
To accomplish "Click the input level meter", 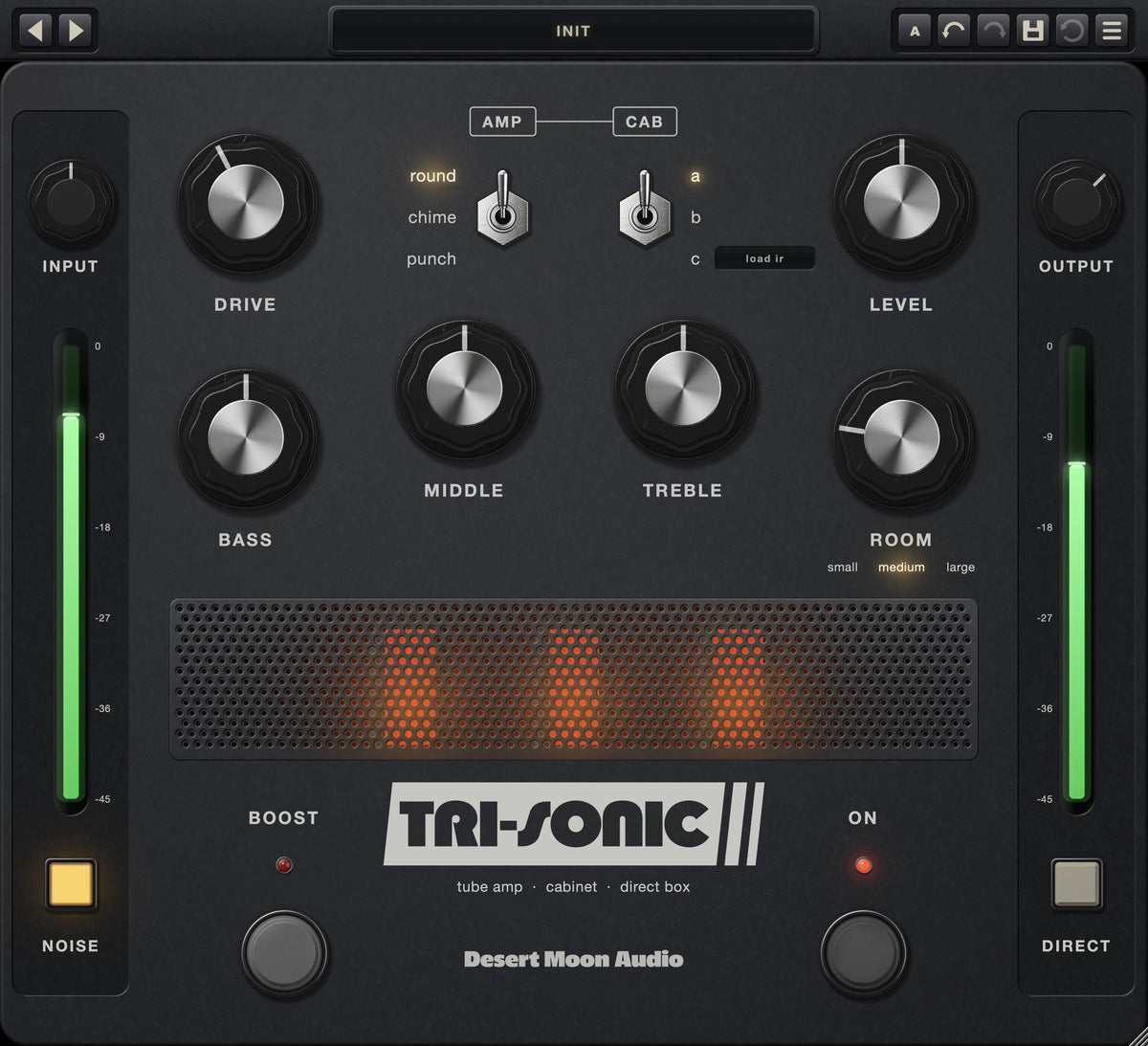I will click(71, 571).
